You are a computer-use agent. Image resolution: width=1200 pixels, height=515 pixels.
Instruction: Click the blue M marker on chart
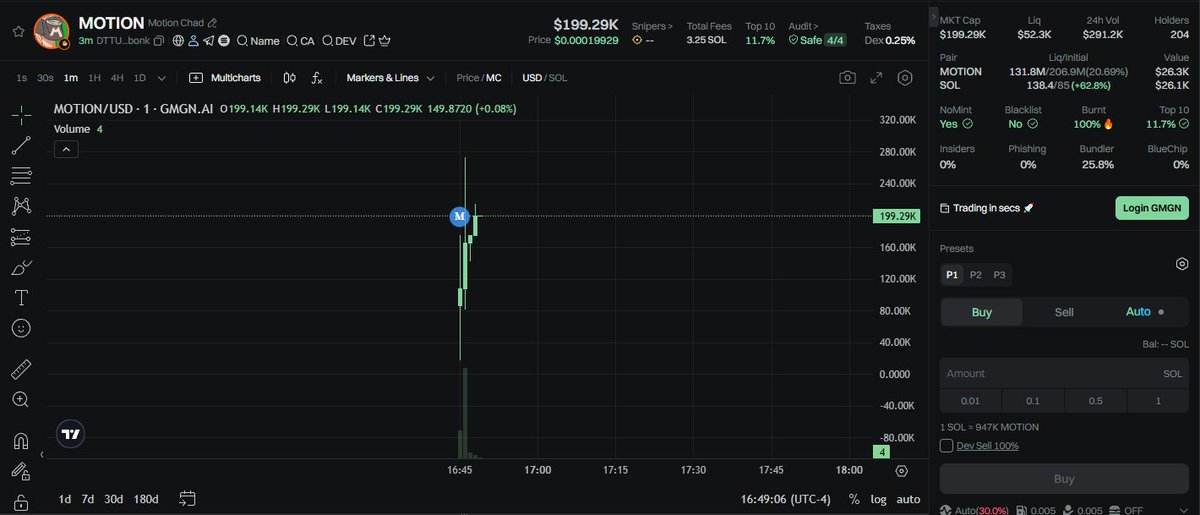[459, 216]
